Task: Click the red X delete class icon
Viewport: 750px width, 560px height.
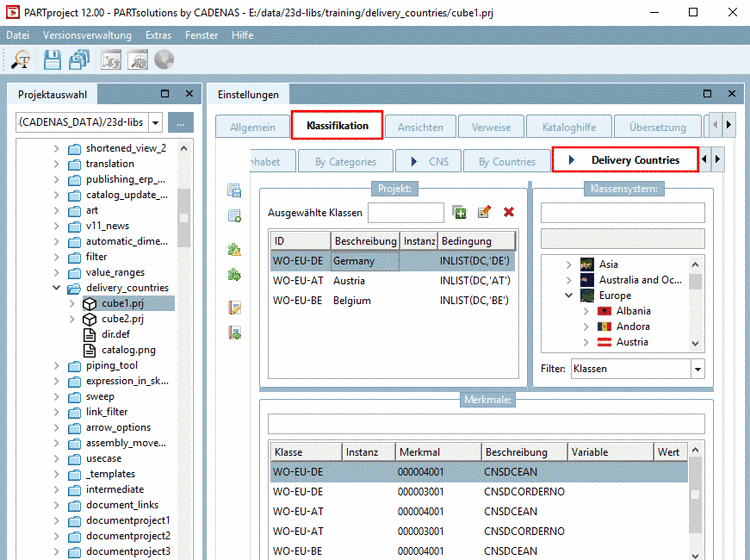Action: pyautogui.click(x=509, y=212)
